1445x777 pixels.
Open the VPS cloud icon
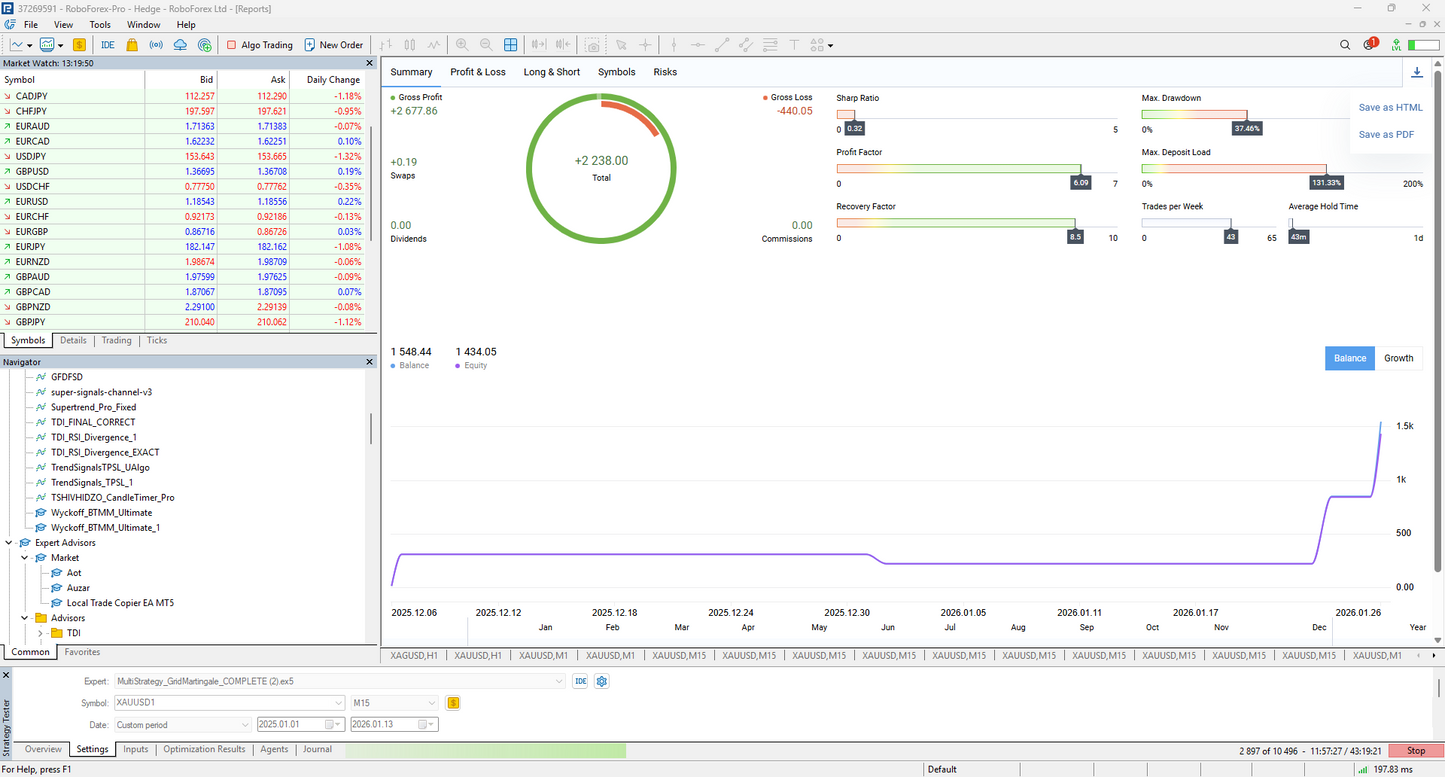pos(182,44)
